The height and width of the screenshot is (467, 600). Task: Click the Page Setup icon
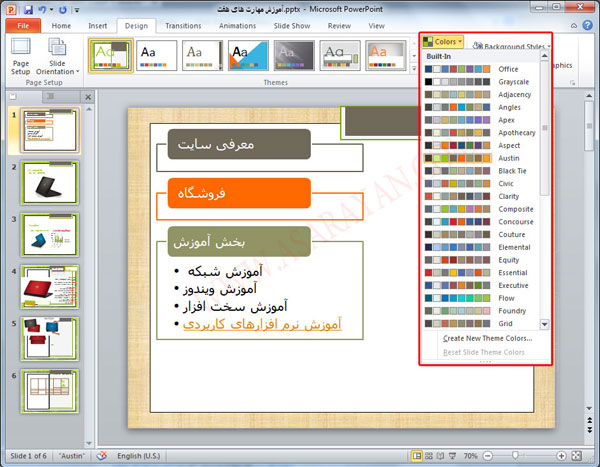pos(21,55)
